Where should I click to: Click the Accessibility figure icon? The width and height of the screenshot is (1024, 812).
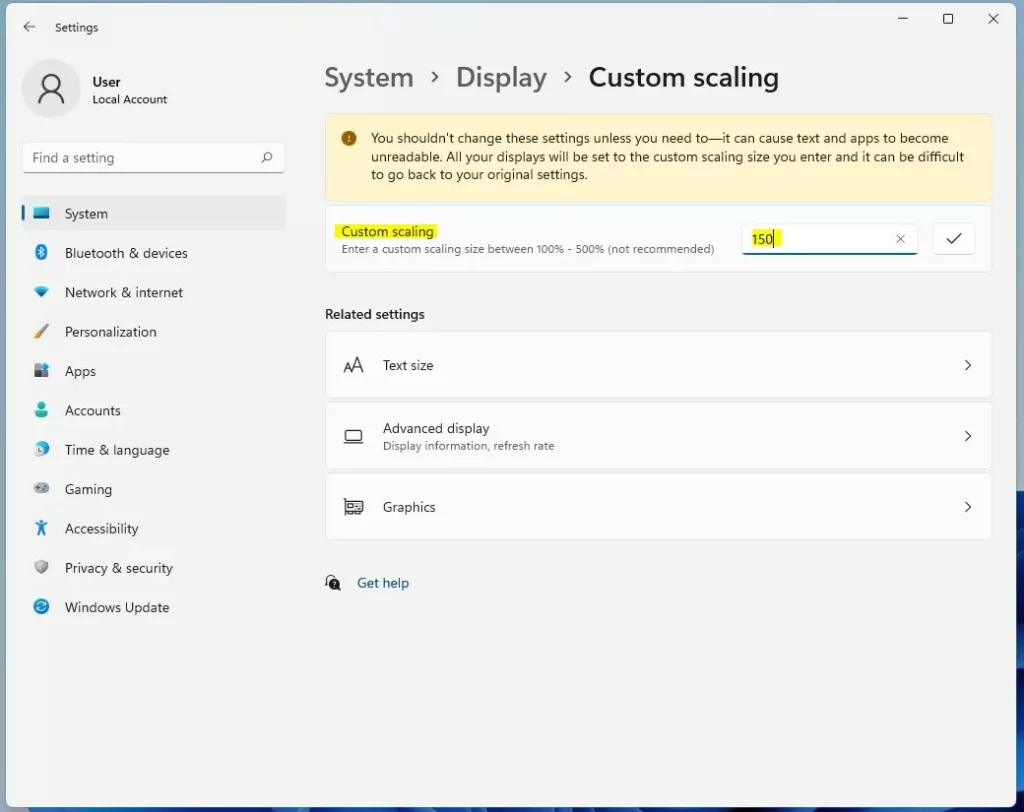(41, 528)
